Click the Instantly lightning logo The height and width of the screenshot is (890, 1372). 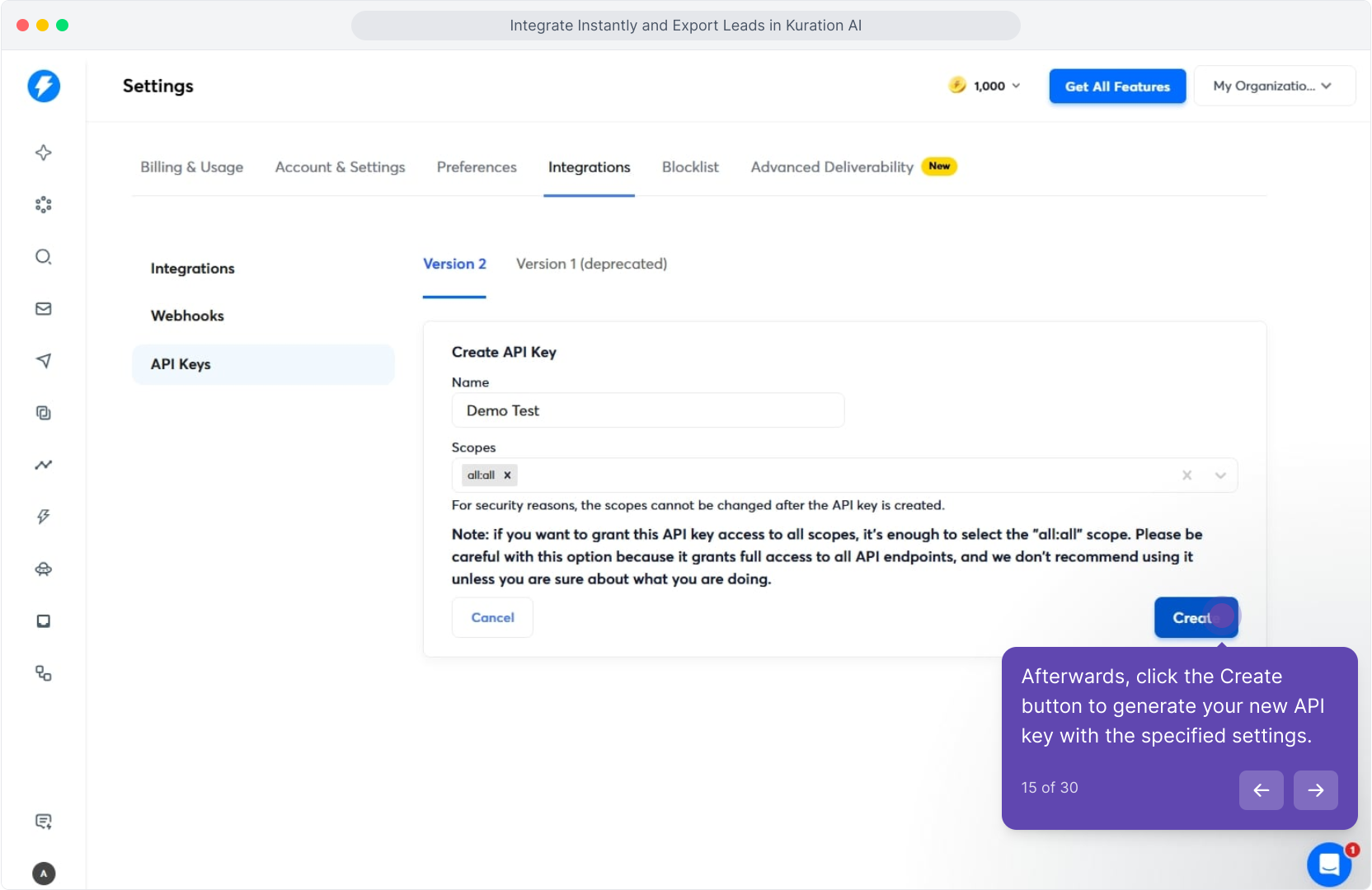44,86
